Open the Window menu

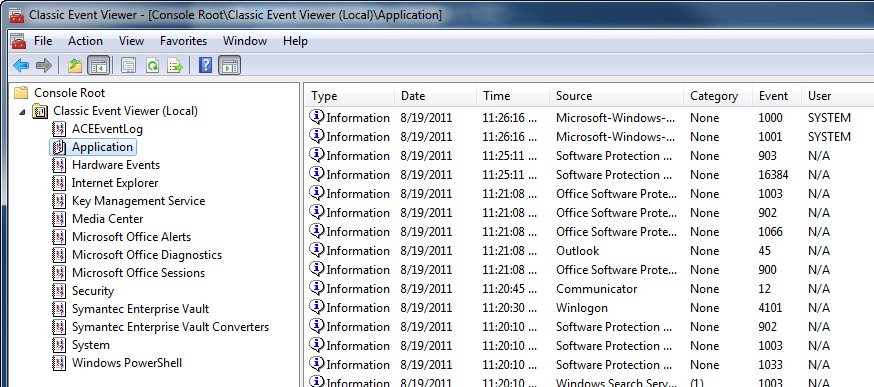245,41
